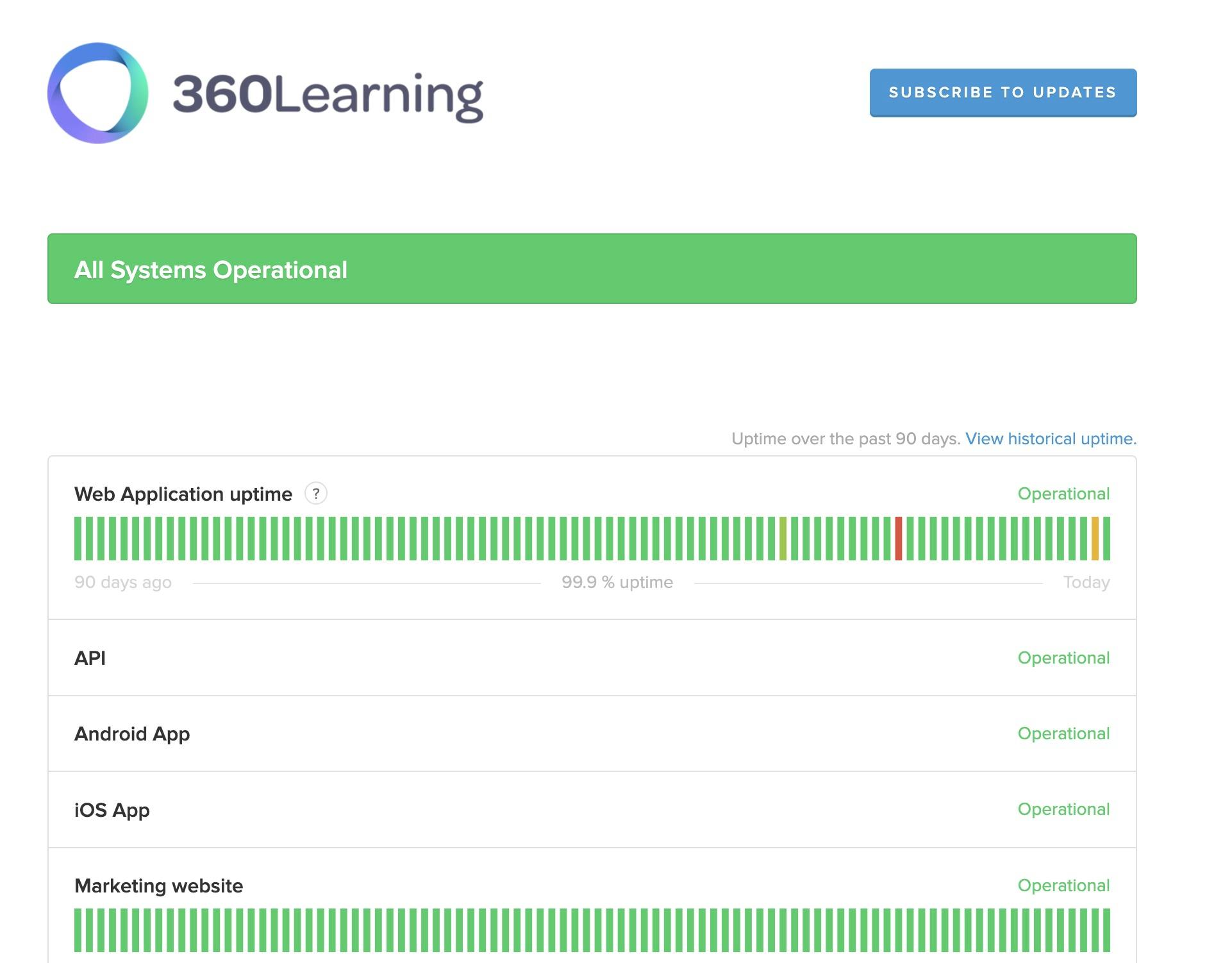This screenshot has height=963, width=1232.
Task: Click the Operational status for iOS App
Action: pyautogui.click(x=1063, y=809)
